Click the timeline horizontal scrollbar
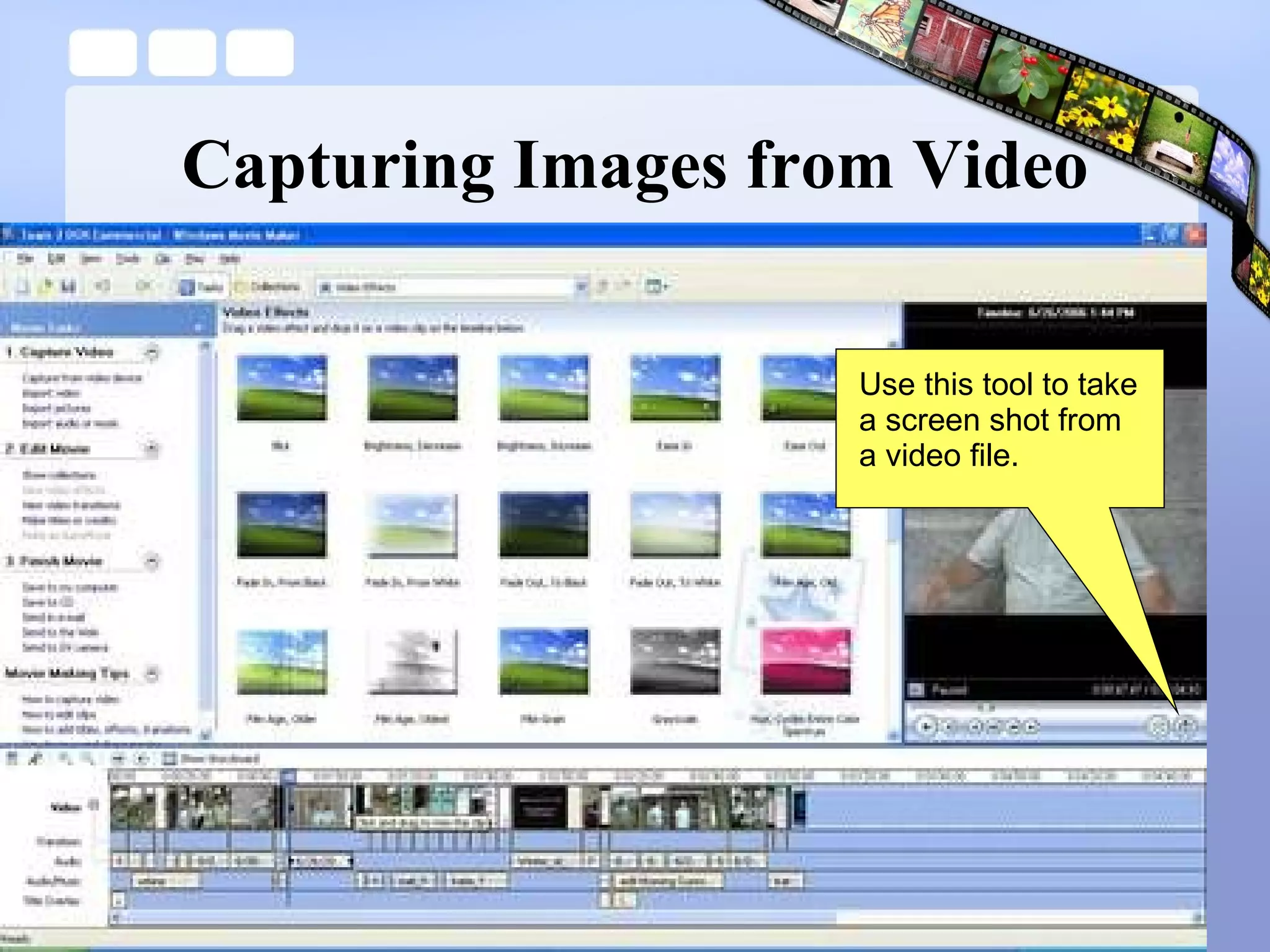 click(x=657, y=918)
